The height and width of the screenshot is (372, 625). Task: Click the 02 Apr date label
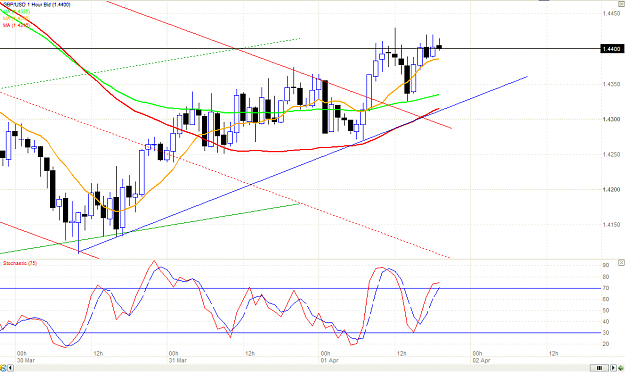tap(482, 360)
